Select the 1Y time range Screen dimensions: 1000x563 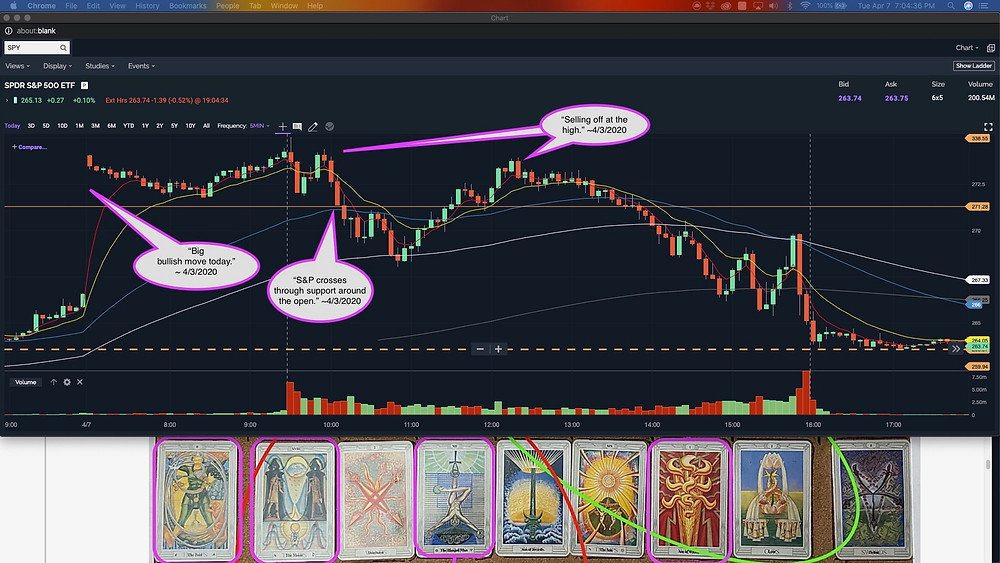coord(145,126)
